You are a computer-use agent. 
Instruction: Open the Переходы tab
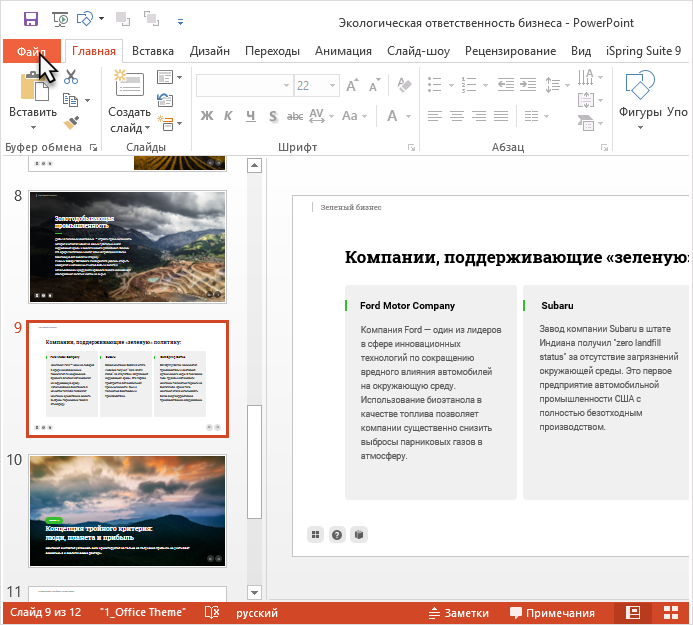coord(272,51)
